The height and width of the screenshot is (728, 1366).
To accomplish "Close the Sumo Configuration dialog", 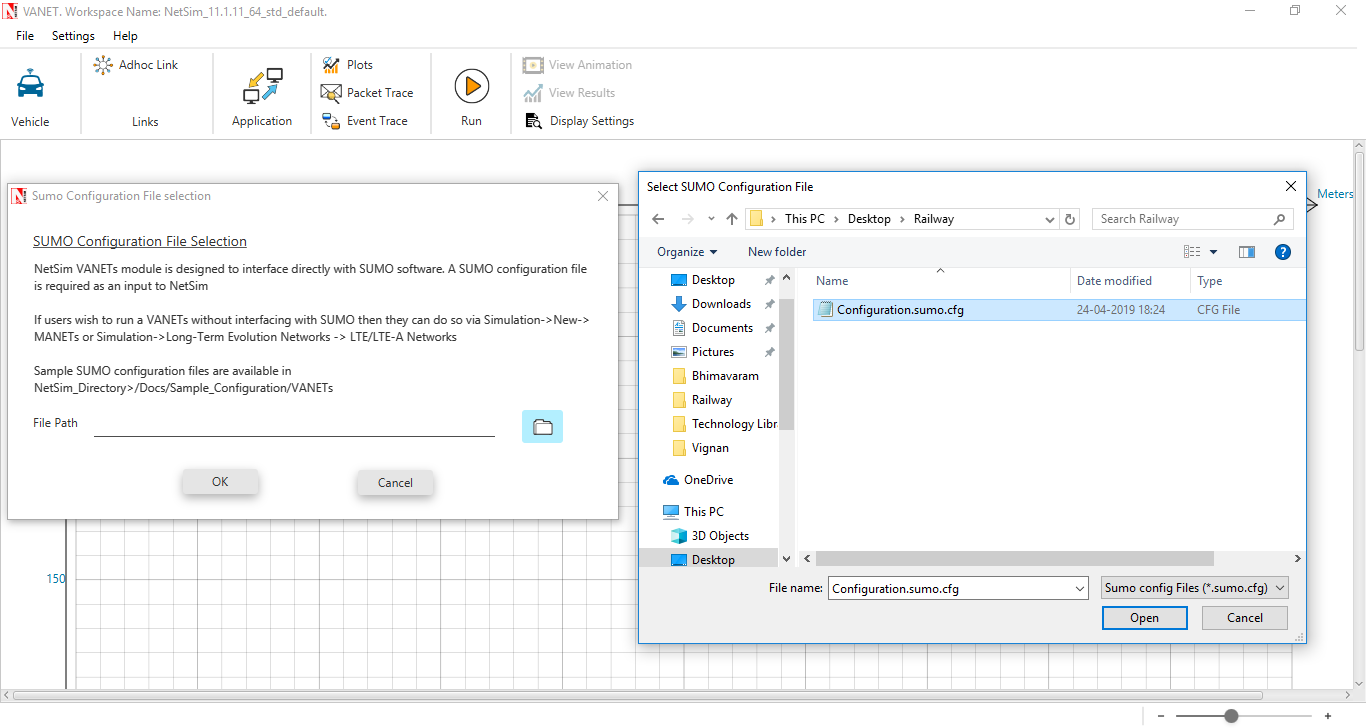I will (x=603, y=196).
